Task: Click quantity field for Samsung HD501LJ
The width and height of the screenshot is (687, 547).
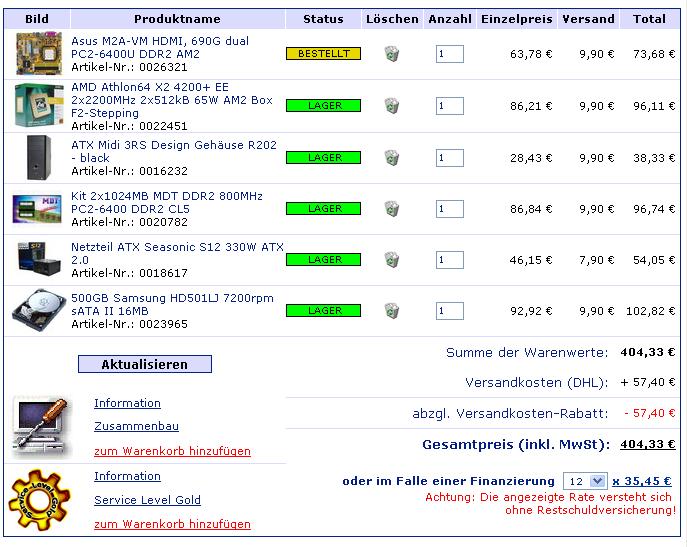Action: pyautogui.click(x=450, y=311)
